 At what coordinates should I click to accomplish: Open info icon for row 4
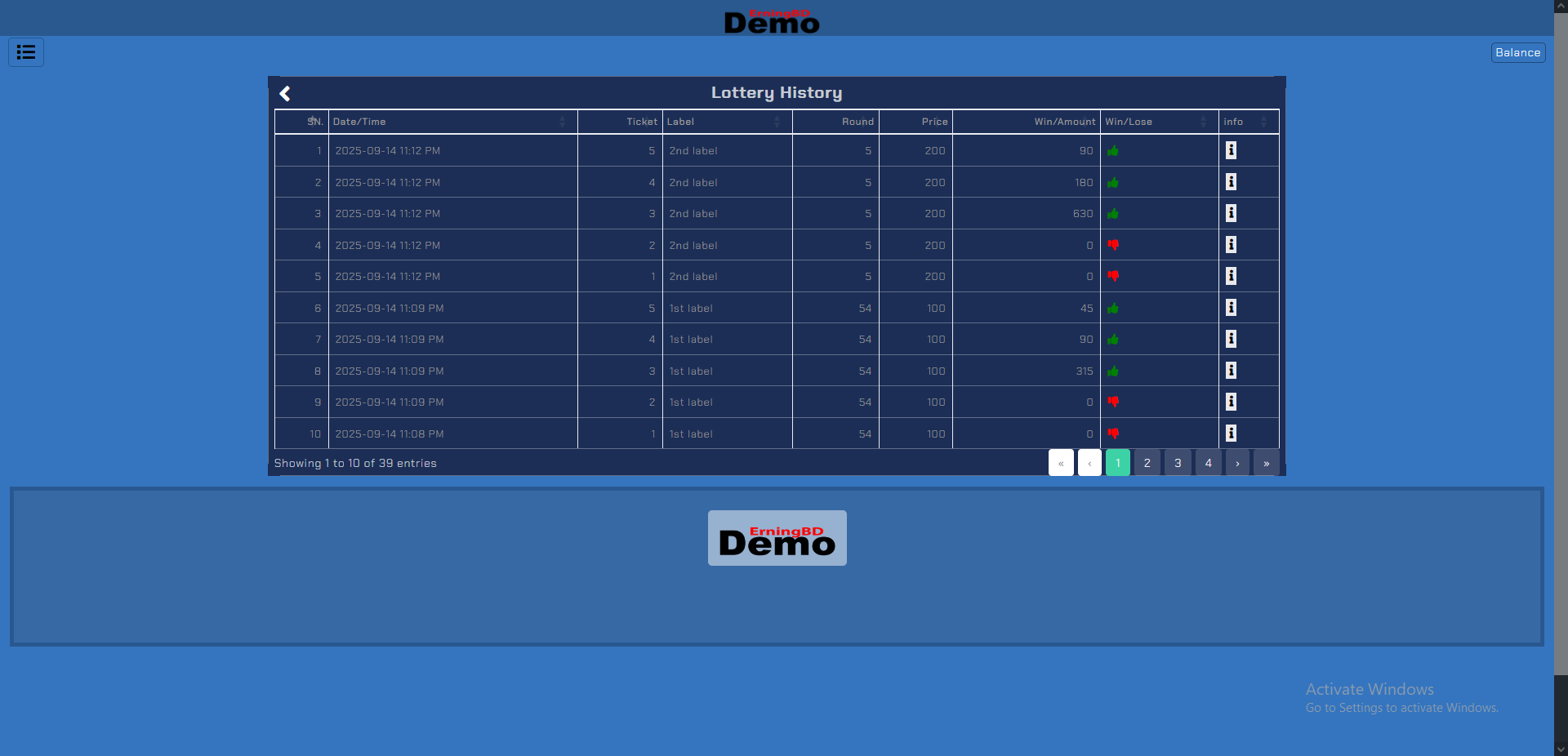(x=1231, y=245)
